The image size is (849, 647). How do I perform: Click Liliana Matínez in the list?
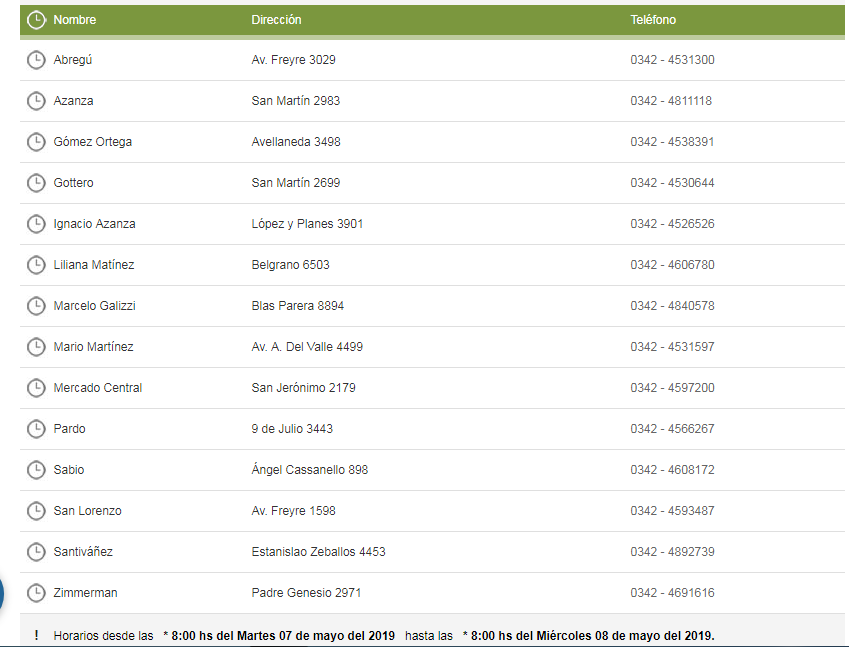[x=93, y=265]
